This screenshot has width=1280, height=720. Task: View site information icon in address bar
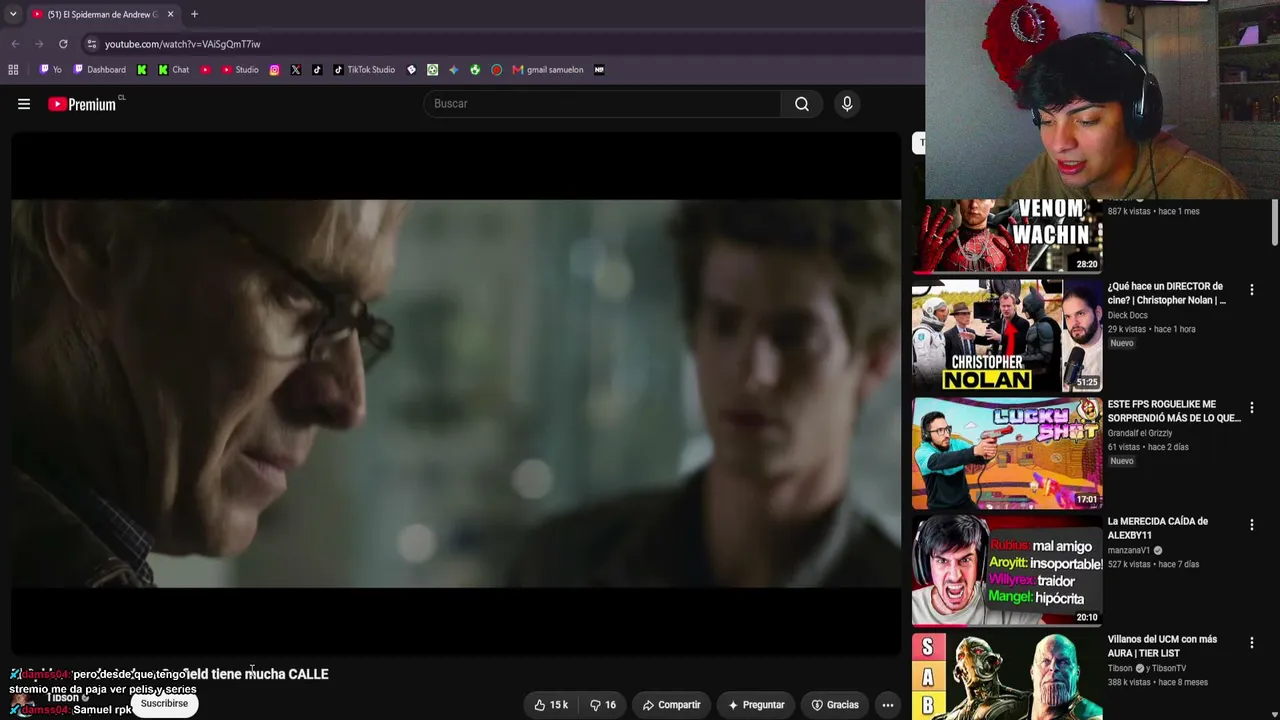tap(92, 44)
